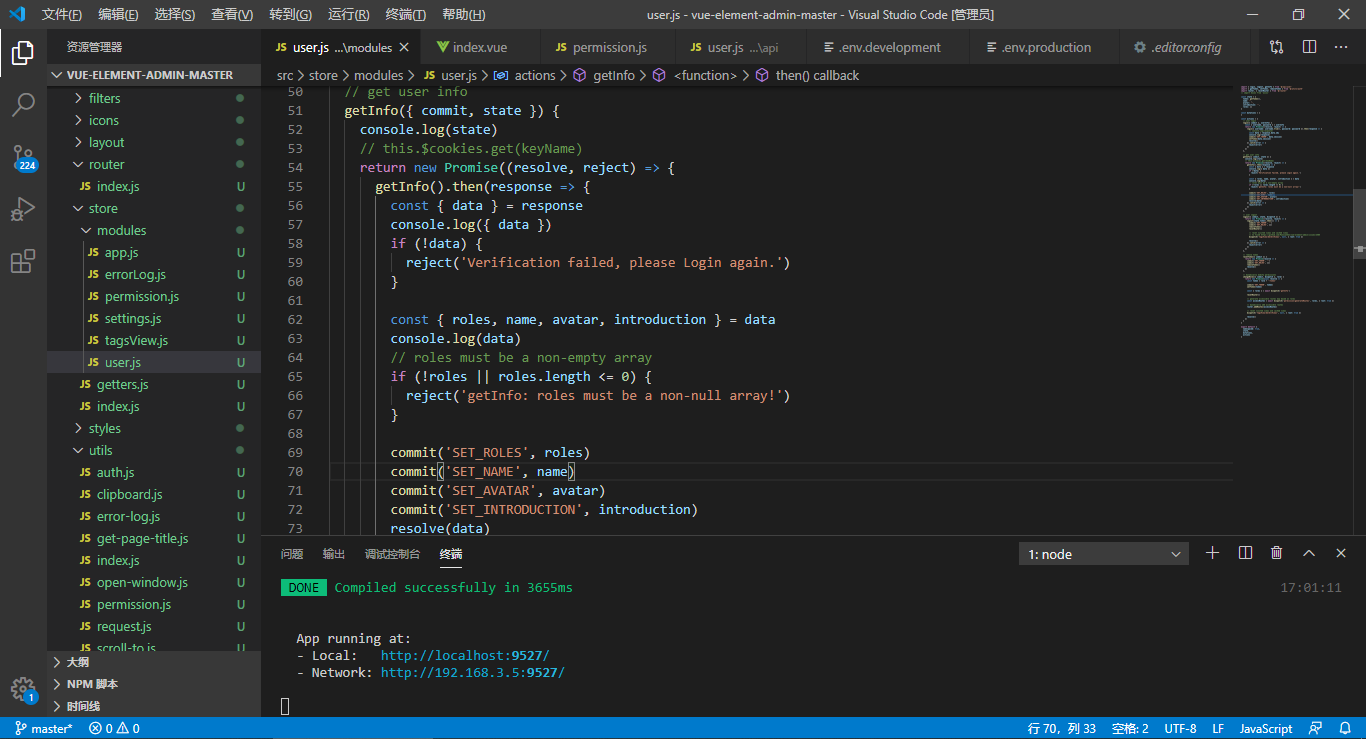Click the master* branch in status bar
This screenshot has width=1366, height=739.
click(x=43, y=728)
